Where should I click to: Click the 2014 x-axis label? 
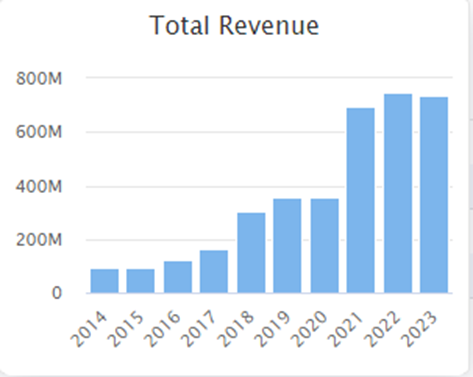coord(89,330)
